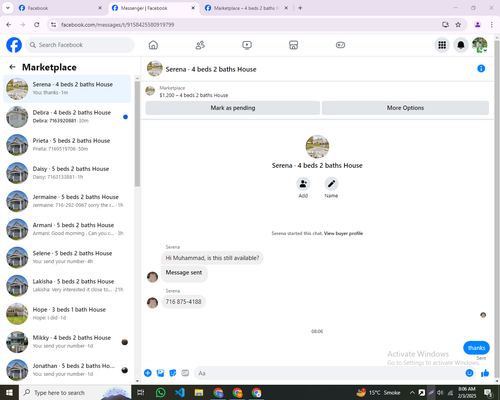Open the Marketplace storefront icon
The width and height of the screenshot is (500, 400).
(x=293, y=45)
